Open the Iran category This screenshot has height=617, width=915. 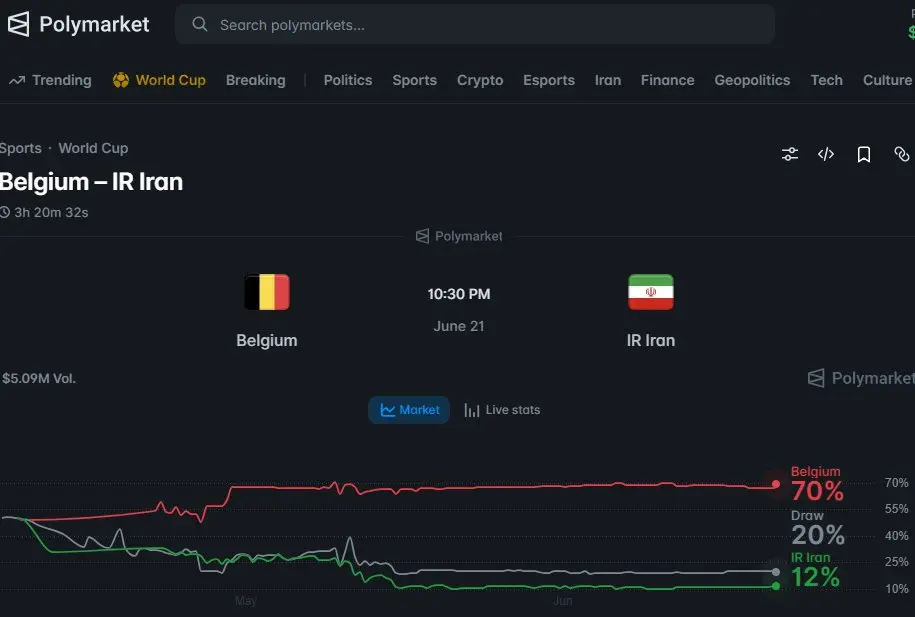(x=607, y=80)
